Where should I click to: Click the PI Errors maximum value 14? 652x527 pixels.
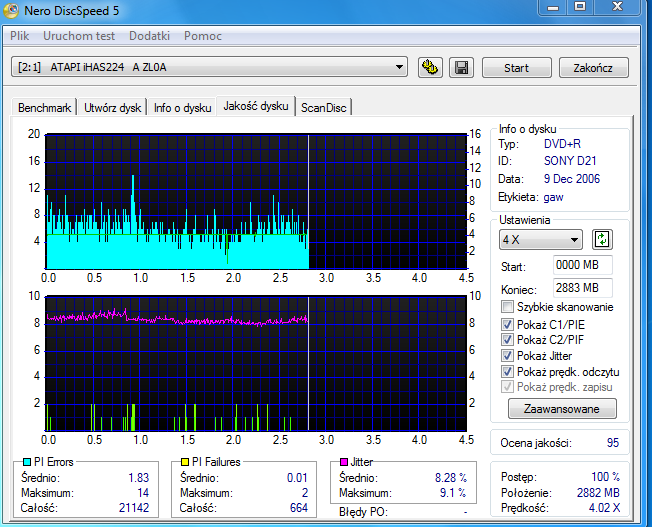[x=143, y=493]
